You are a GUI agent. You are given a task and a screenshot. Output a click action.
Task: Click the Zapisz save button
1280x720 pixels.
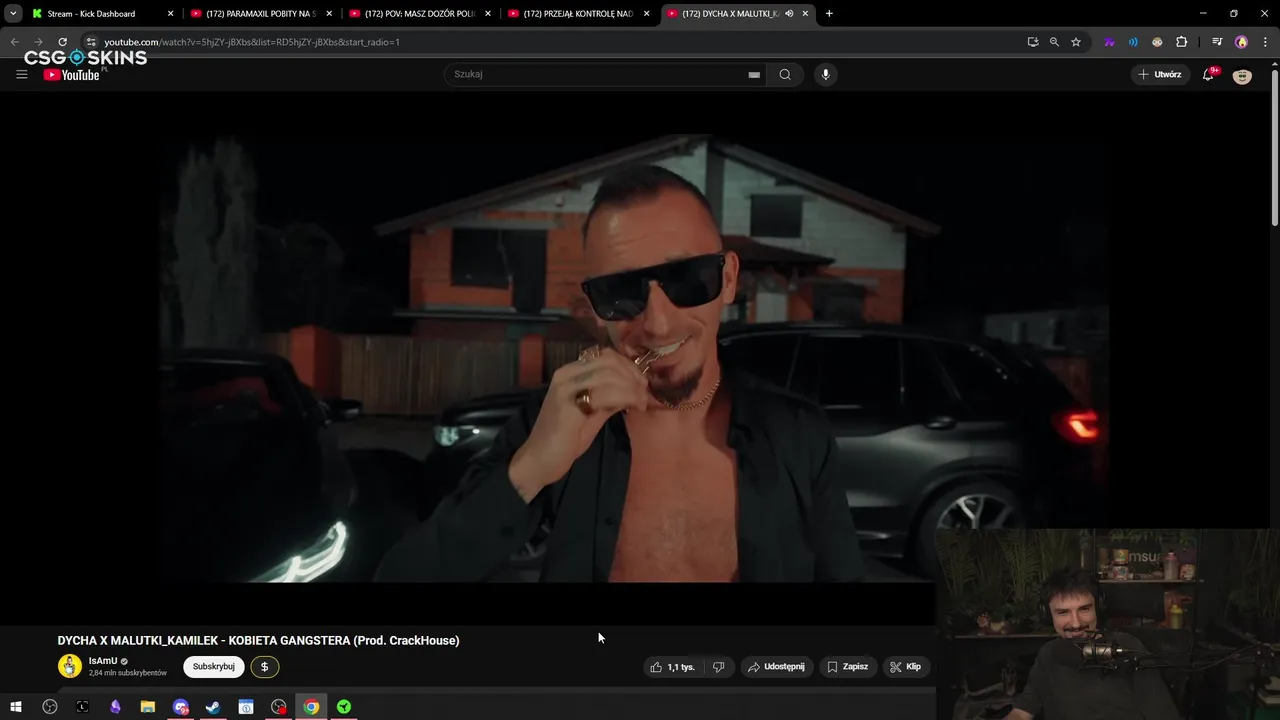847,667
